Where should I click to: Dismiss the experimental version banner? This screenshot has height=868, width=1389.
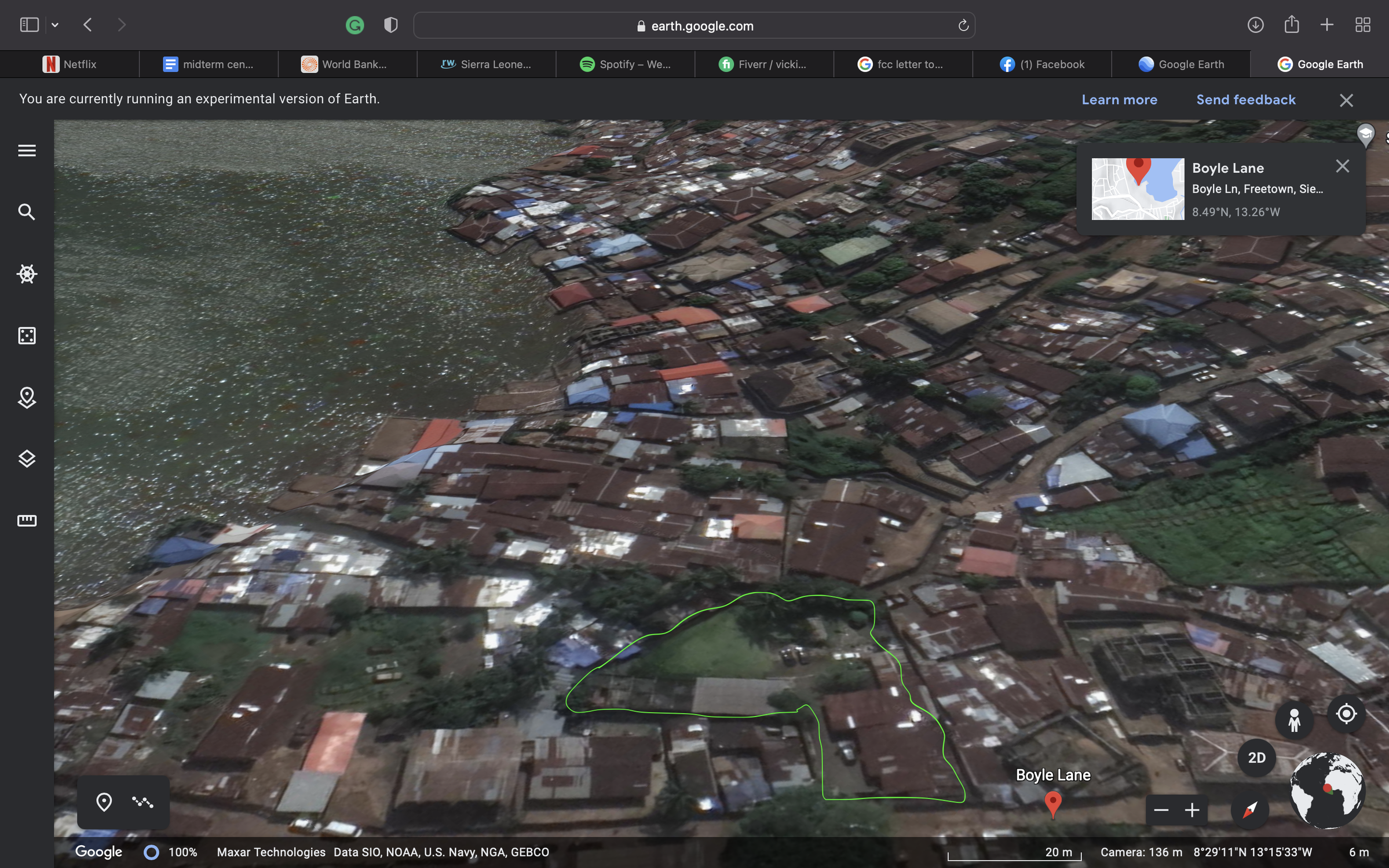point(1346,100)
